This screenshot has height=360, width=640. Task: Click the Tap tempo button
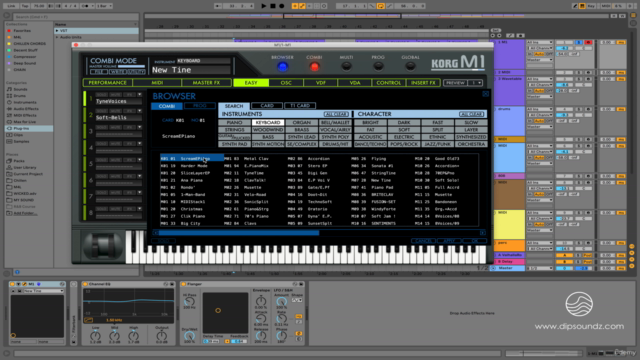[25, 6]
